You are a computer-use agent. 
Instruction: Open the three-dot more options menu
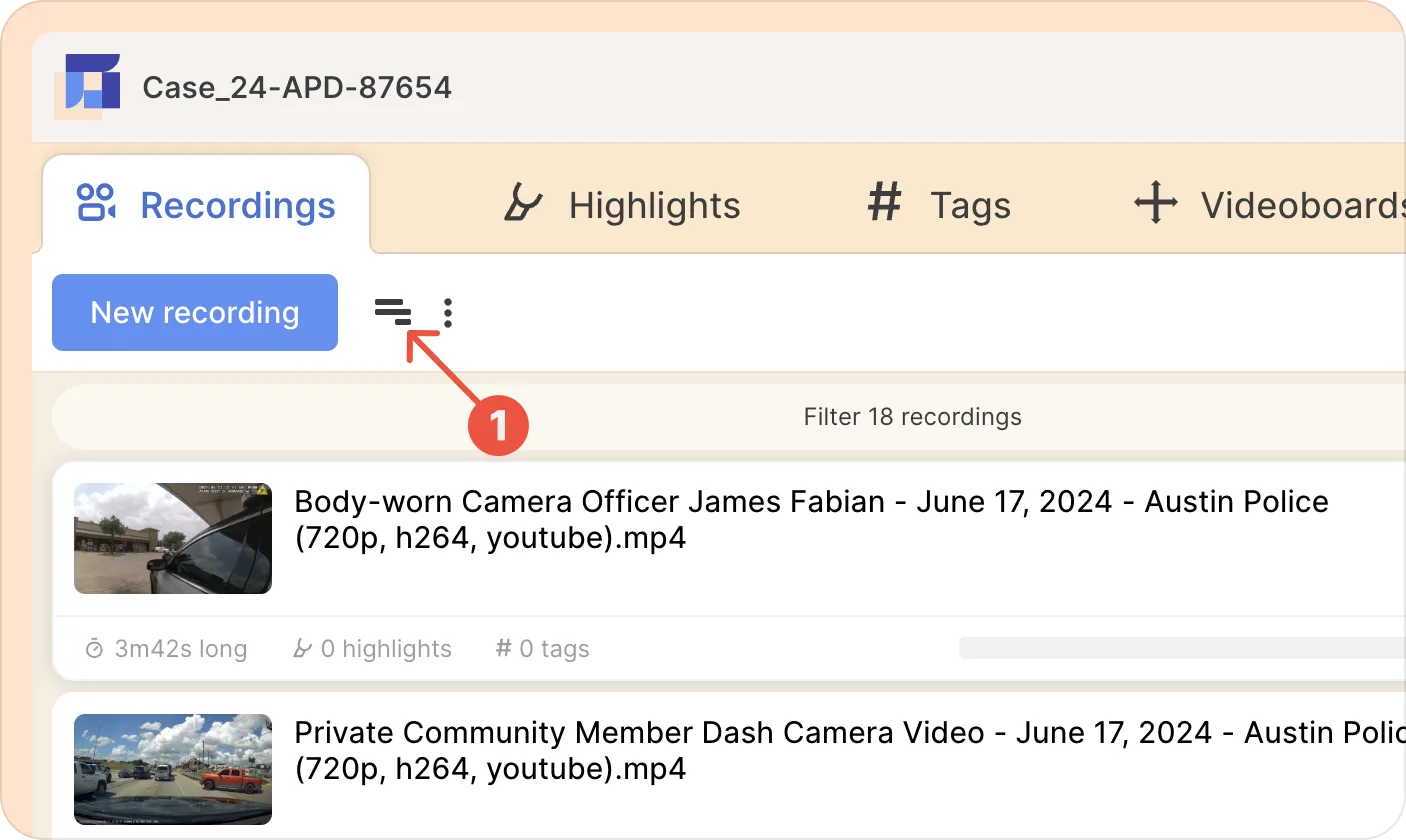(x=448, y=313)
